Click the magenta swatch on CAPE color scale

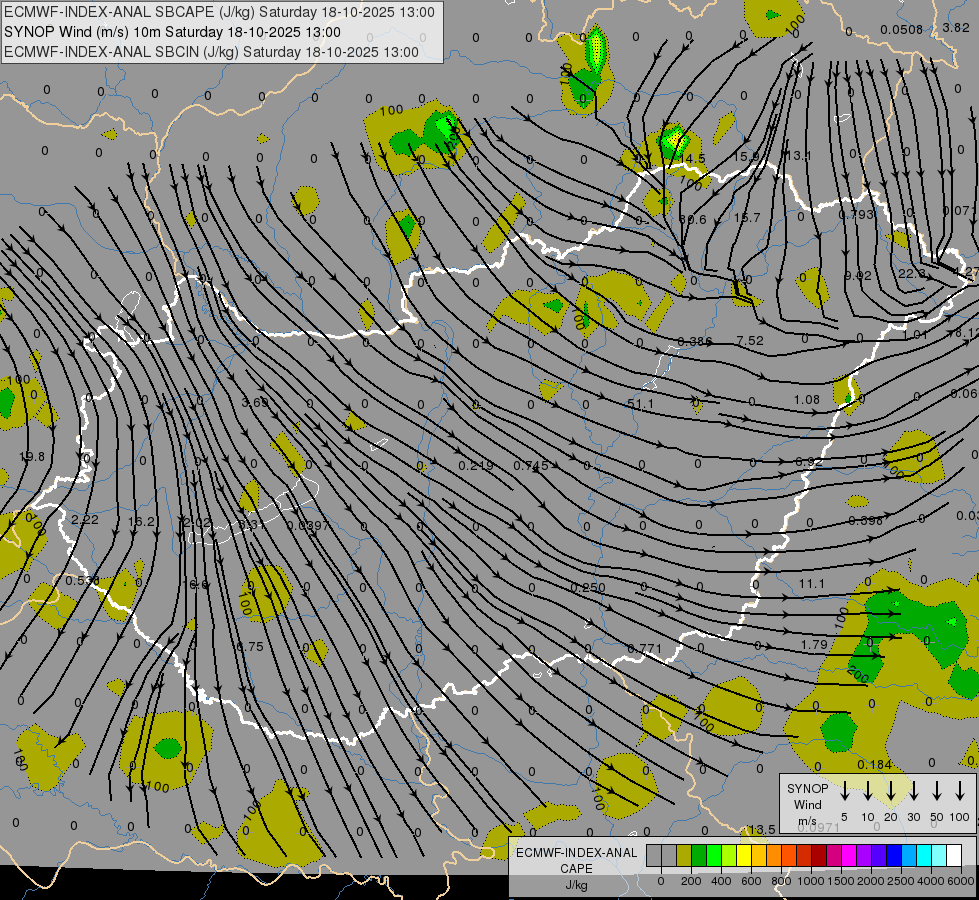point(849,856)
